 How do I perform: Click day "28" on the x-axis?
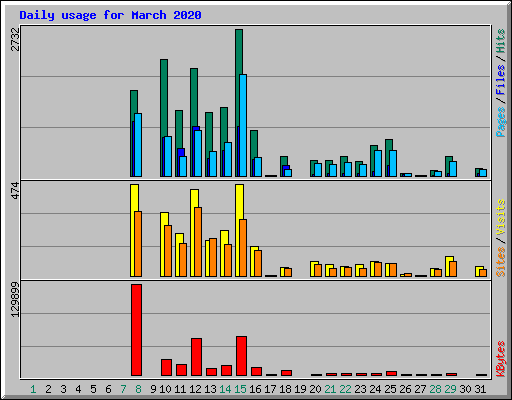[435, 389]
